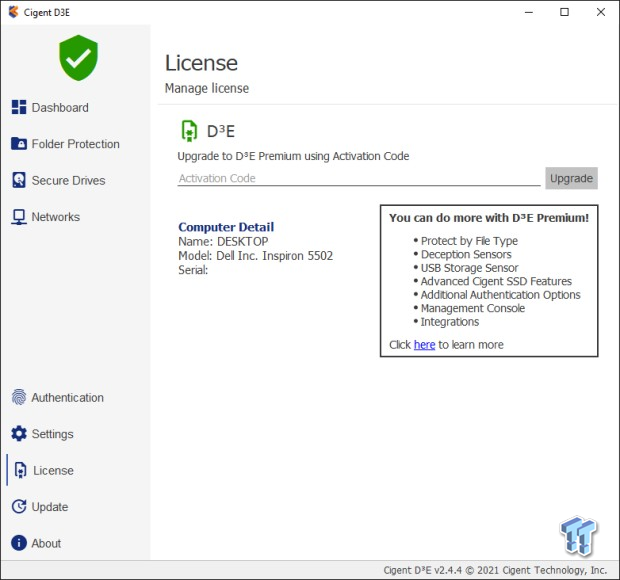Click 'Upgrade to D³E Premium using Activation Code' text
Image resolution: width=620 pixels, height=580 pixels.
pyautogui.click(x=293, y=156)
